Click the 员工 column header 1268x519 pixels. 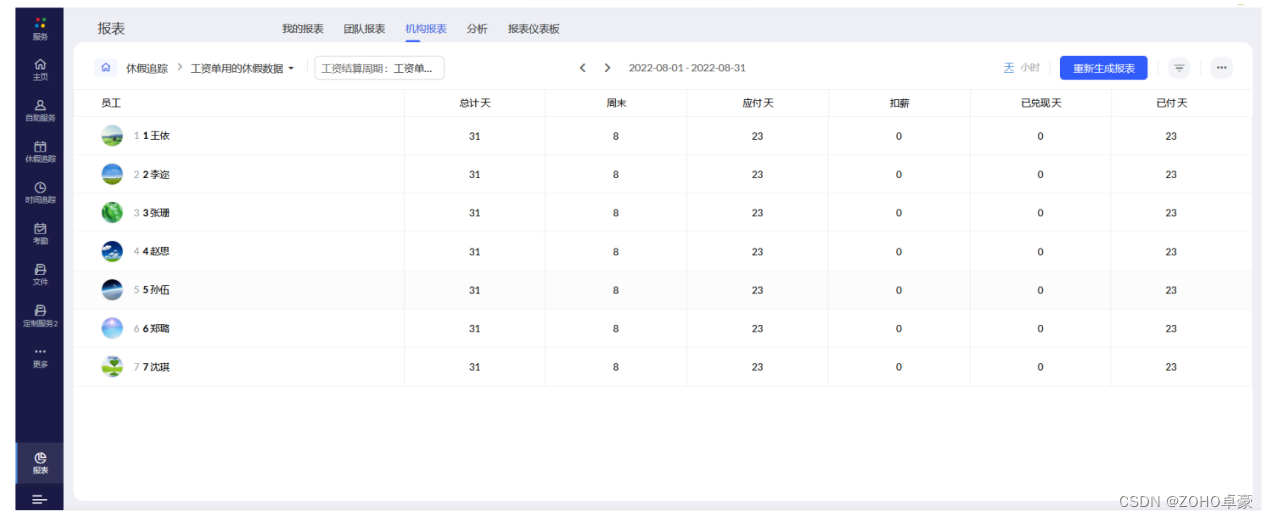(x=111, y=103)
